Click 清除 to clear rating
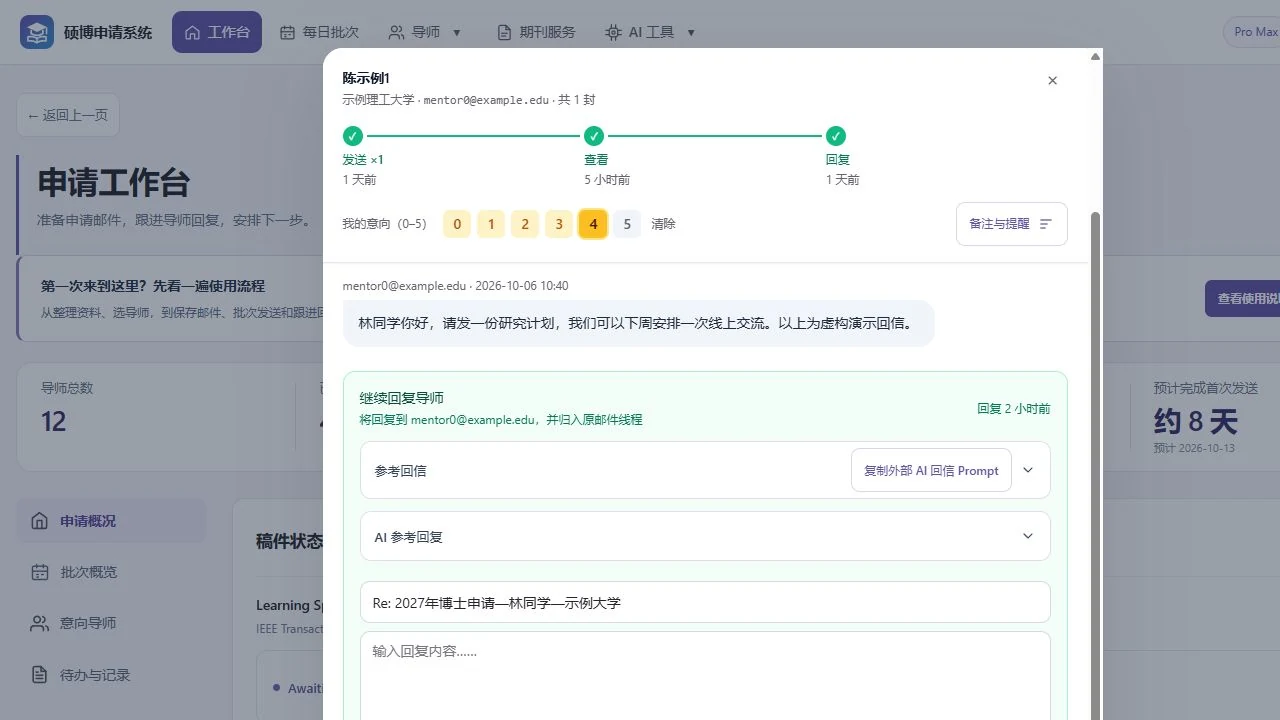1280x720 pixels. point(663,224)
